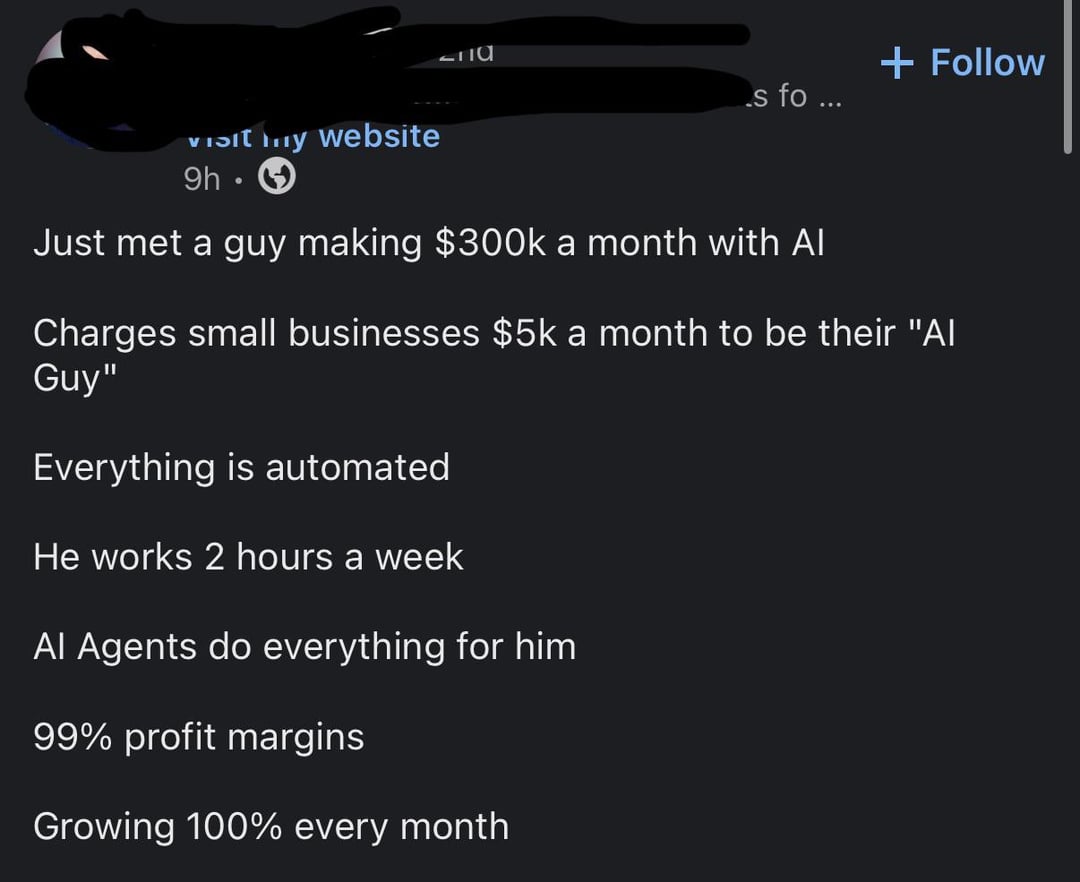Screen dimensions: 1080x882
Task: Open the Visit my website link
Action: point(313,136)
